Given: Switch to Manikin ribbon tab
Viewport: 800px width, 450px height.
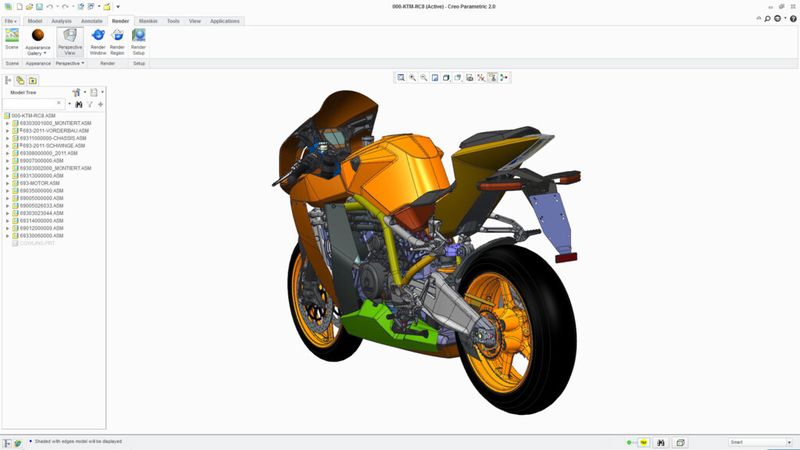Looking at the screenshot, I should [x=148, y=21].
